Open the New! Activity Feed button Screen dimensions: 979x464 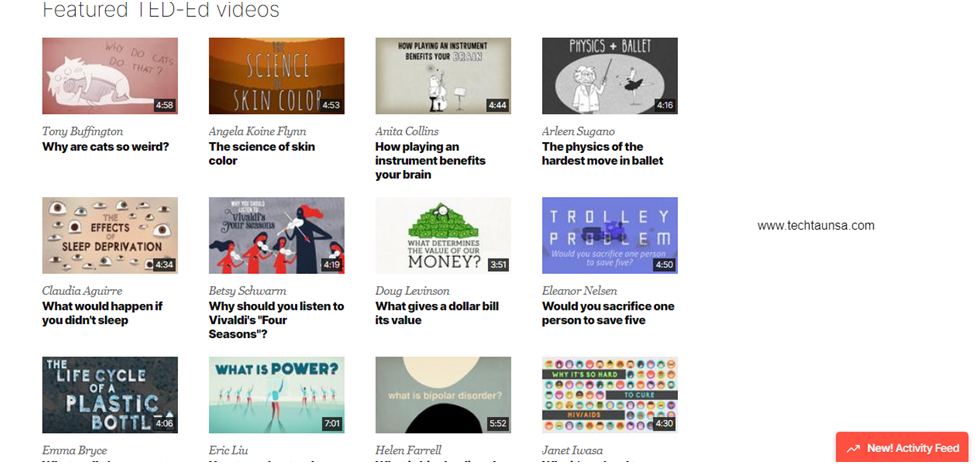point(902,447)
